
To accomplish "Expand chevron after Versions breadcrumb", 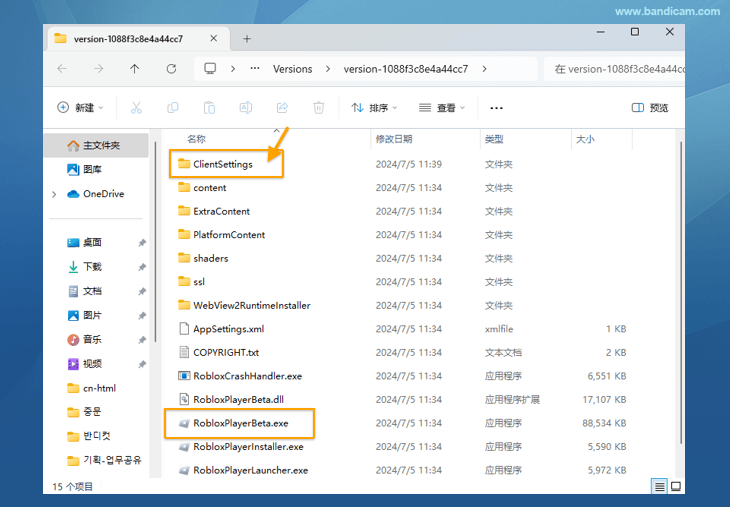I will [x=328, y=69].
